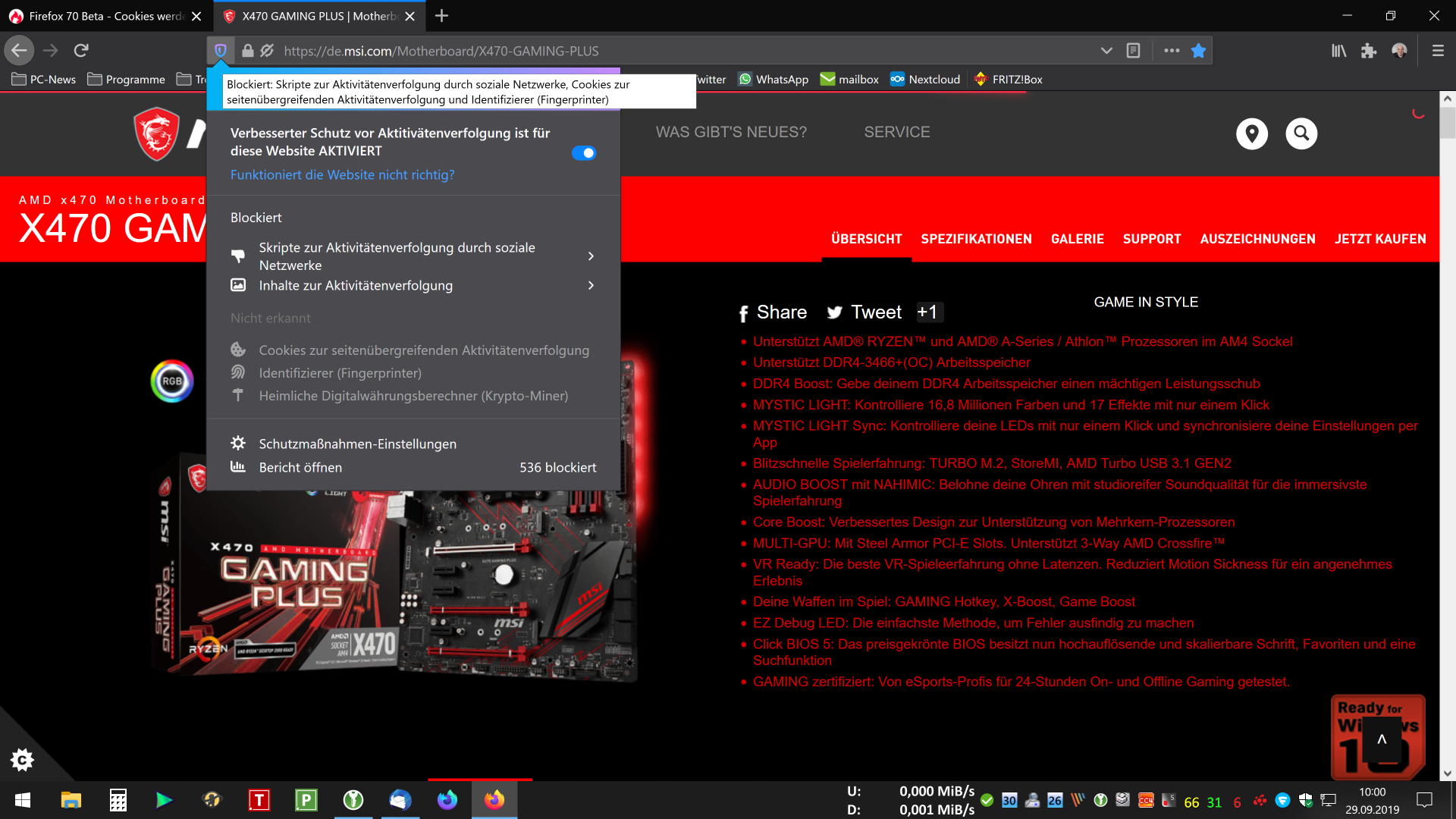The image size is (1456, 819).
Task: Click 'Funktioniert die Website nicht richtig?' link
Action: pos(342,174)
